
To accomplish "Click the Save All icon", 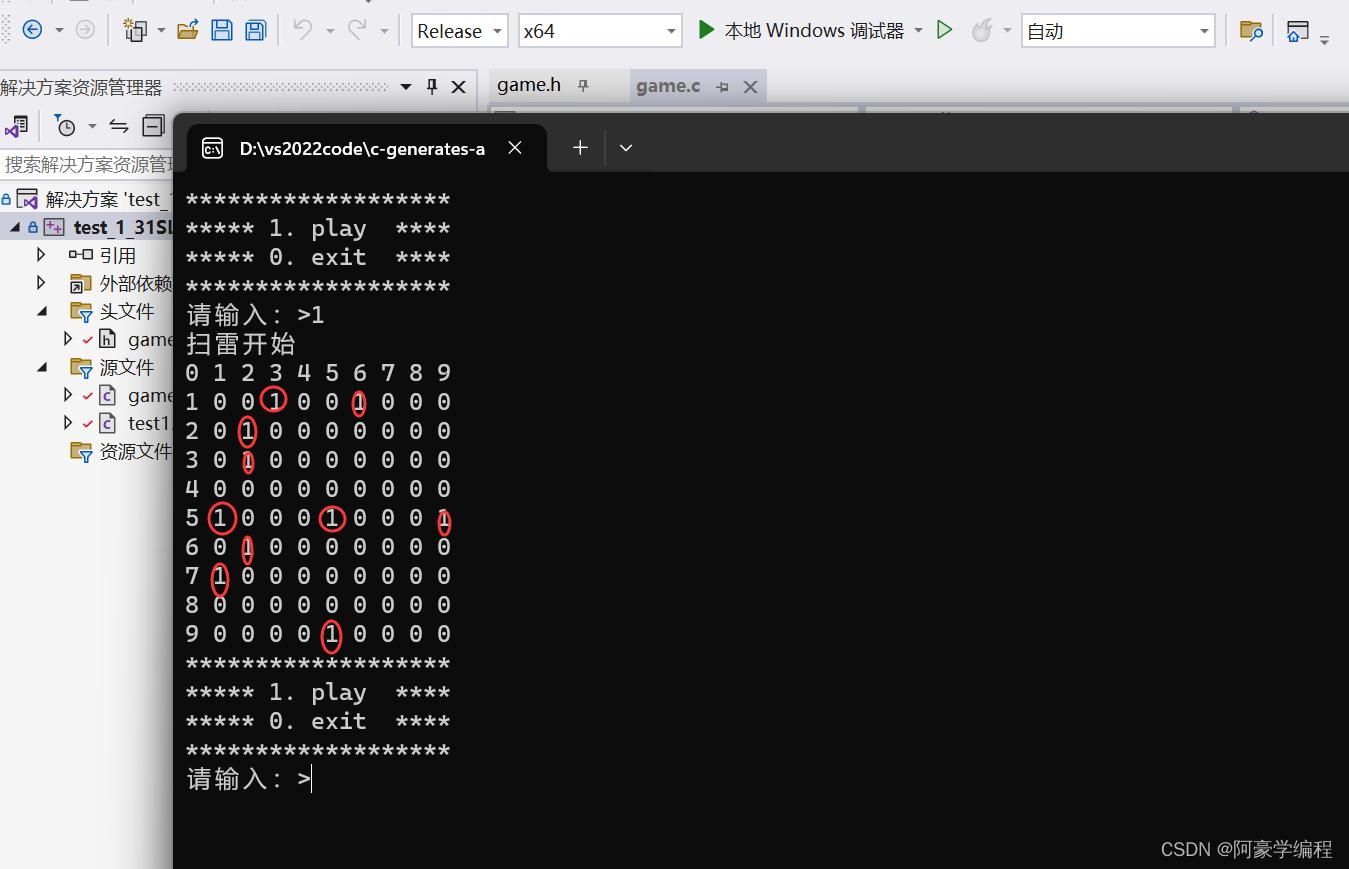I will pos(256,30).
